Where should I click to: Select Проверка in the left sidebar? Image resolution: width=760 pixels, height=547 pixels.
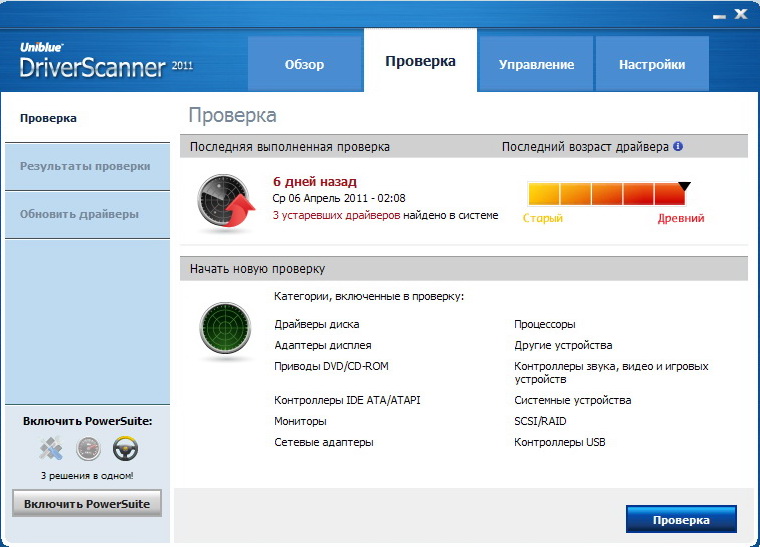(x=48, y=118)
